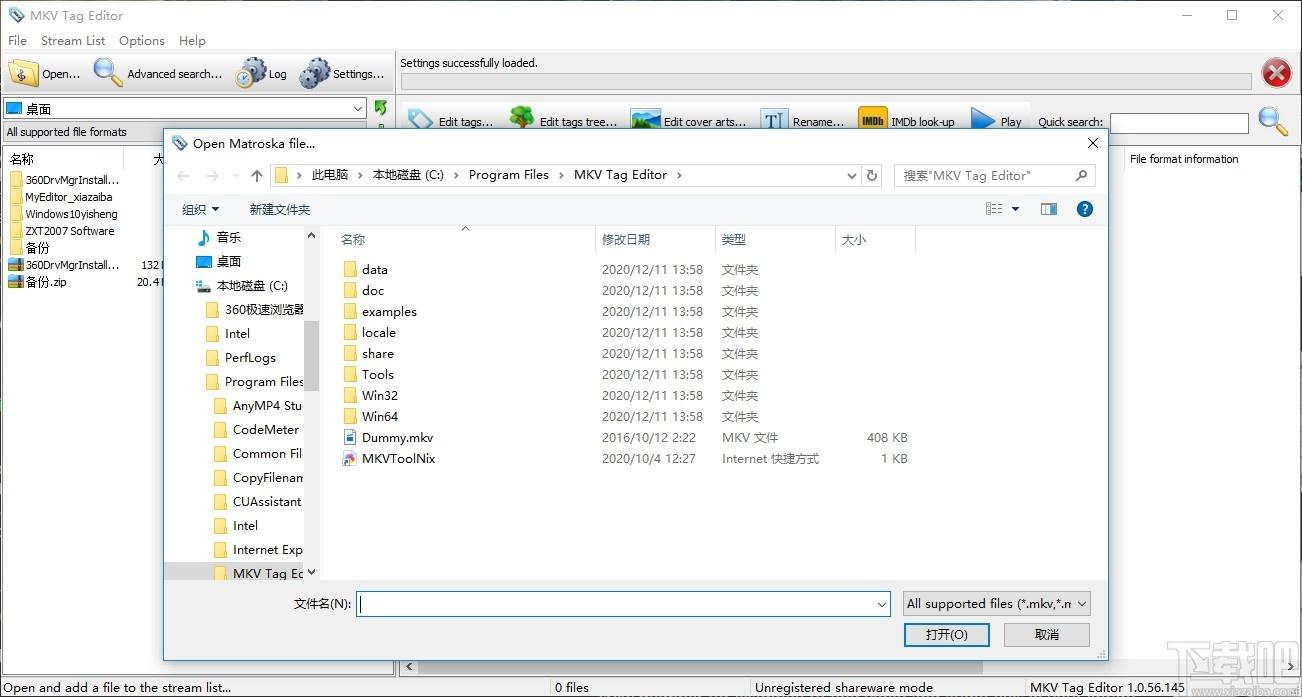
Task: Click the Open... toolbar icon
Action: 24,73
